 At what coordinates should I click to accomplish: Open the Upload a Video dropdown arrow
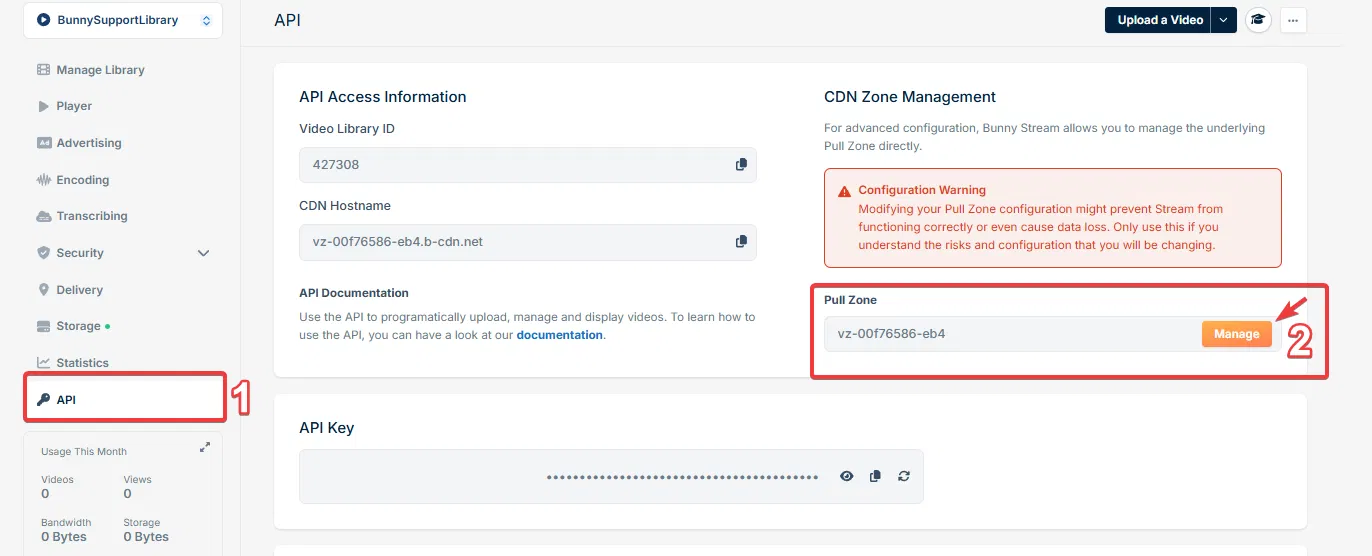click(x=1224, y=20)
